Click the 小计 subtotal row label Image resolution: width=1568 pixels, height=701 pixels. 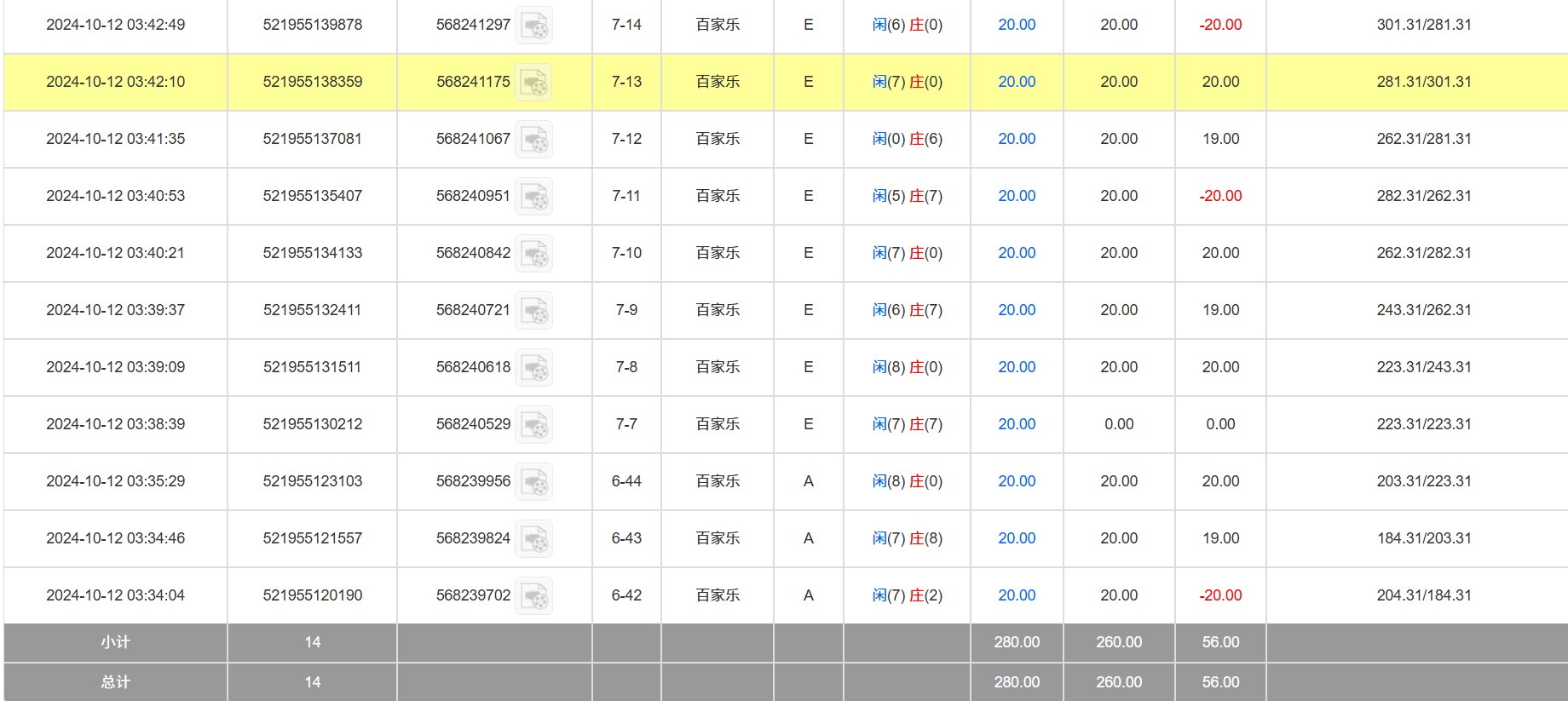pos(115,642)
